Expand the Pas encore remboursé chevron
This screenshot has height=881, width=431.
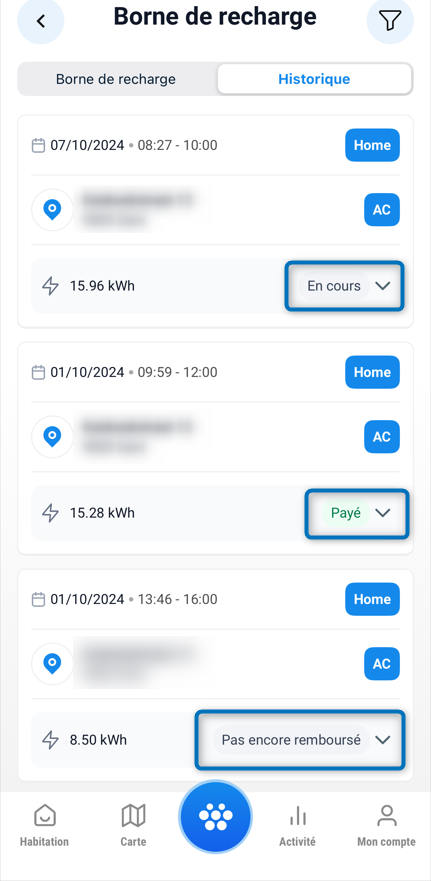point(383,740)
